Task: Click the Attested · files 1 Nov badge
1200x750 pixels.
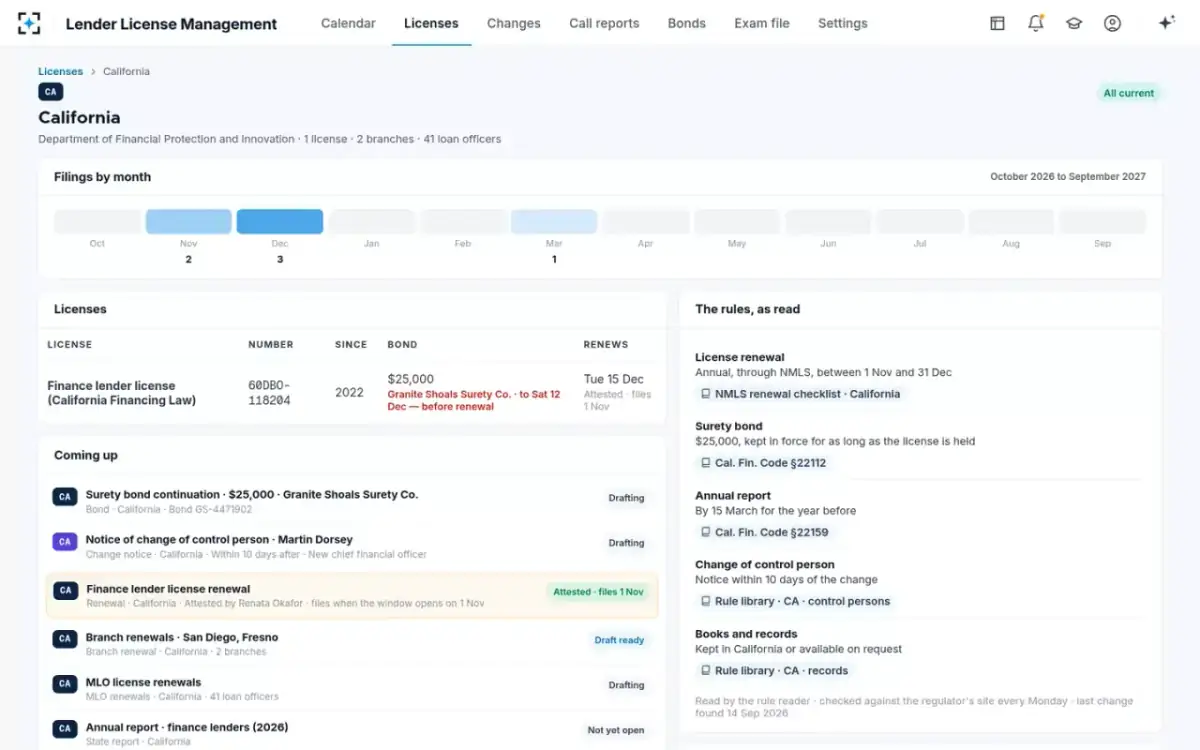Action: point(598,591)
